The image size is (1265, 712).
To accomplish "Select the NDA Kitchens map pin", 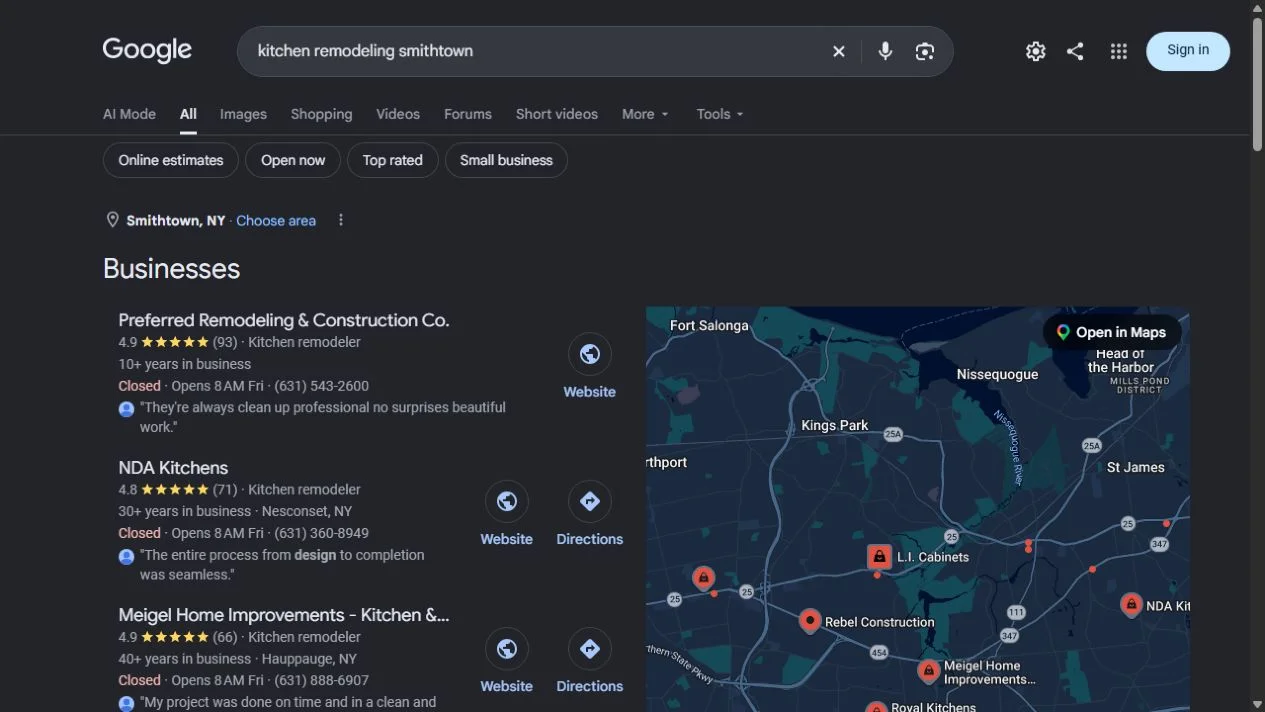I will point(1131,604).
